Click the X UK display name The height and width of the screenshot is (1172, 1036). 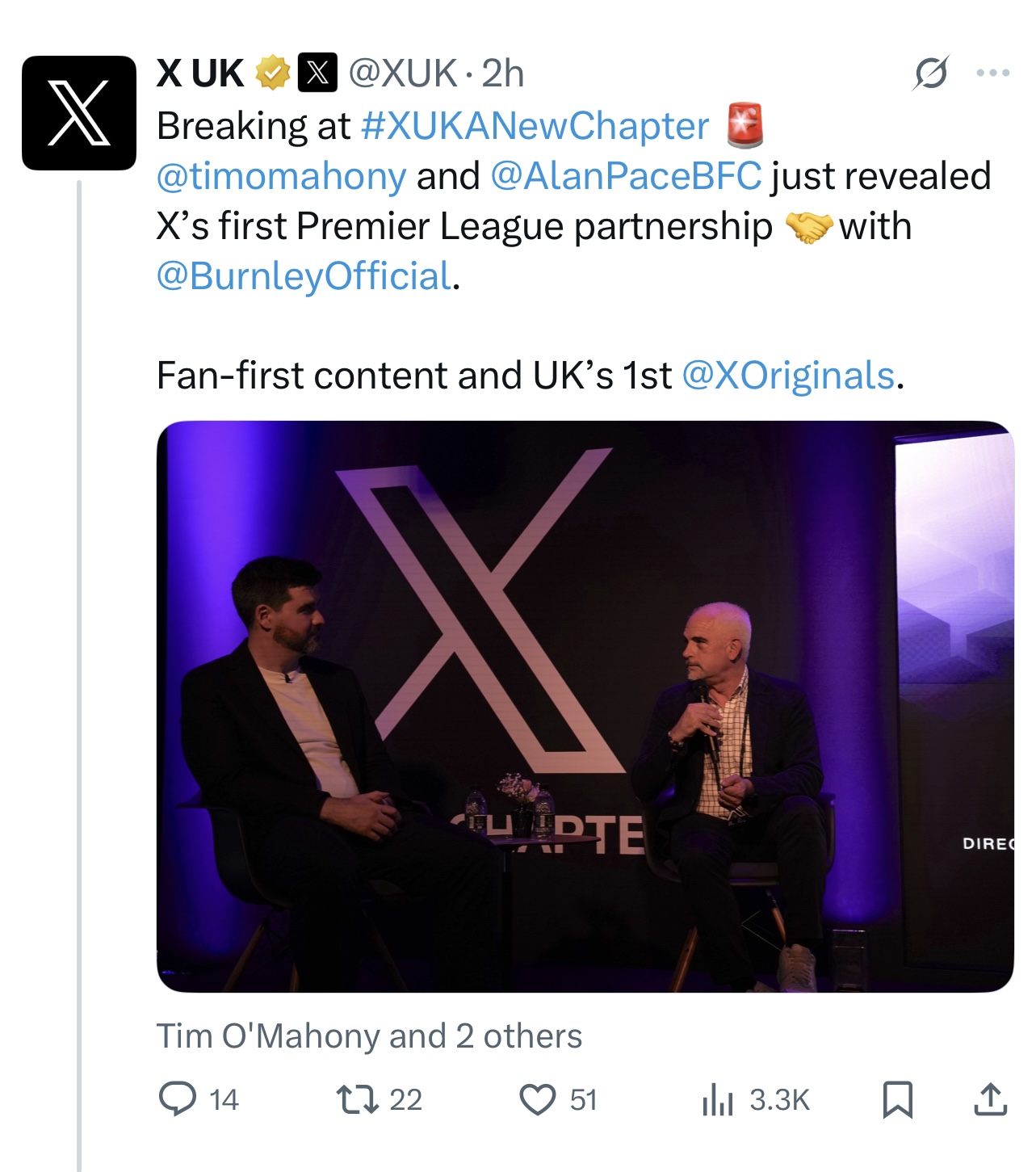point(200,74)
